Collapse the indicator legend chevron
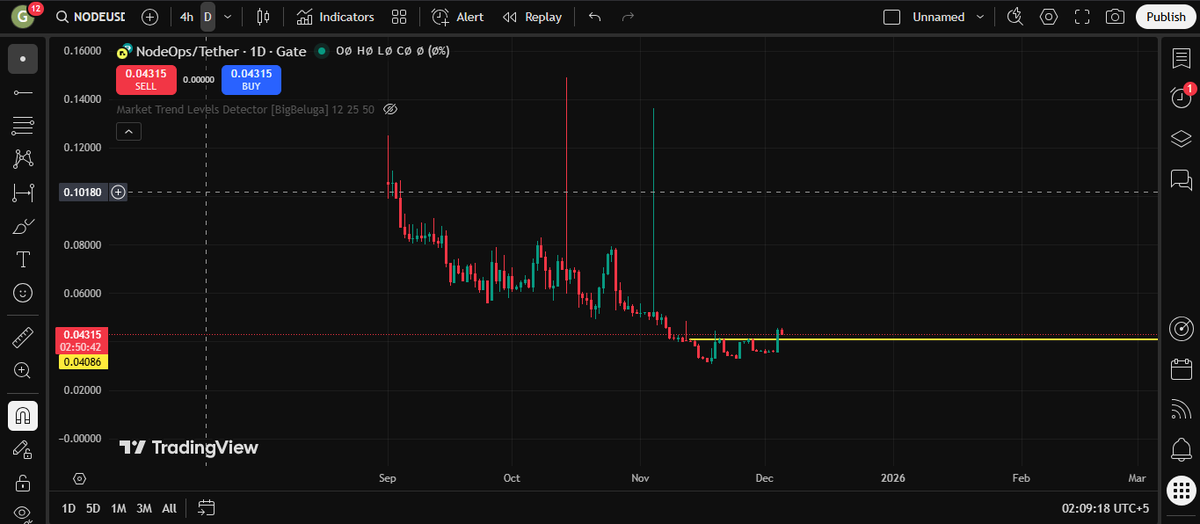 129,131
